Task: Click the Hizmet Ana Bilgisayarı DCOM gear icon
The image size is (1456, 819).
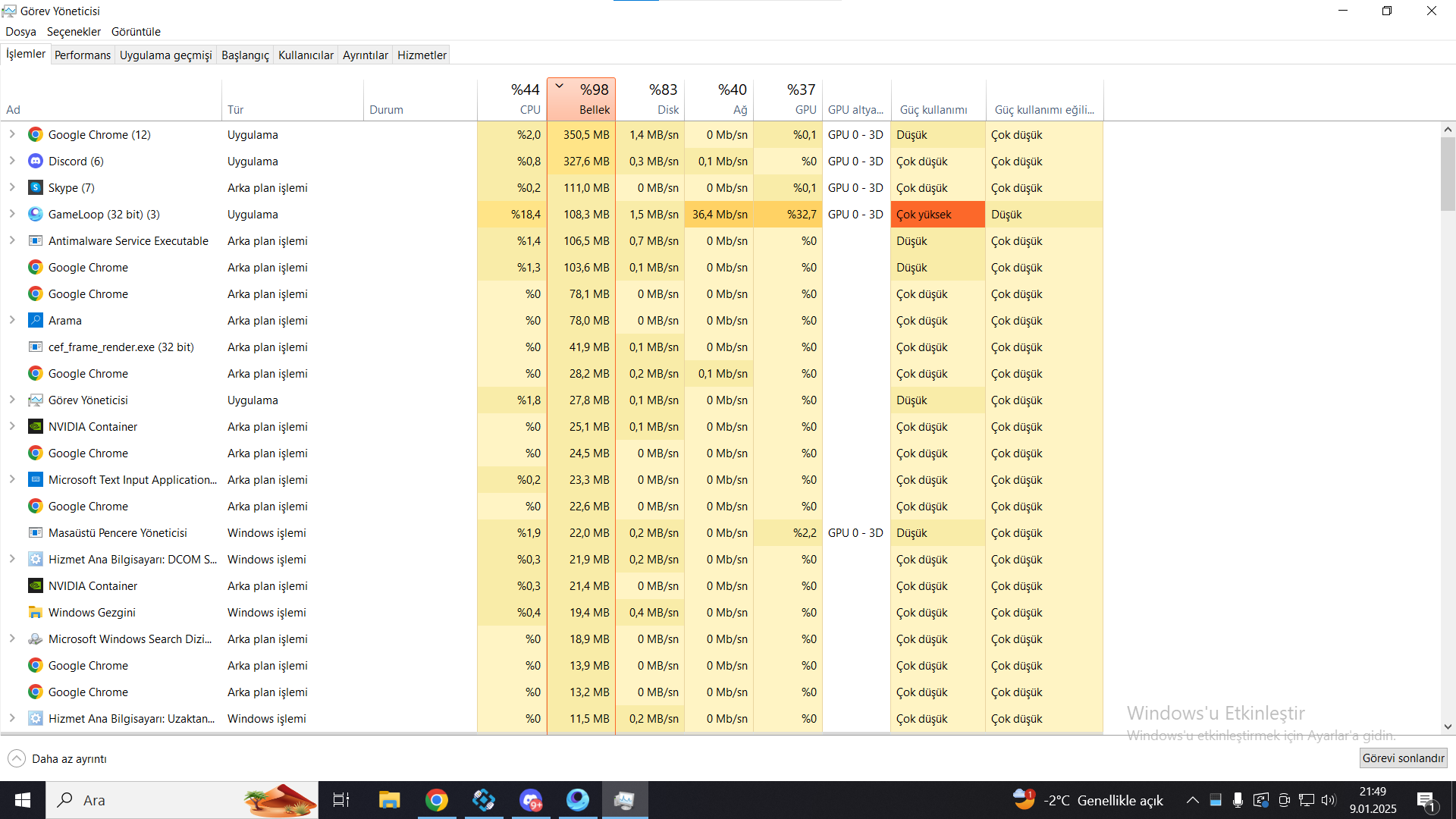Action: 36,559
